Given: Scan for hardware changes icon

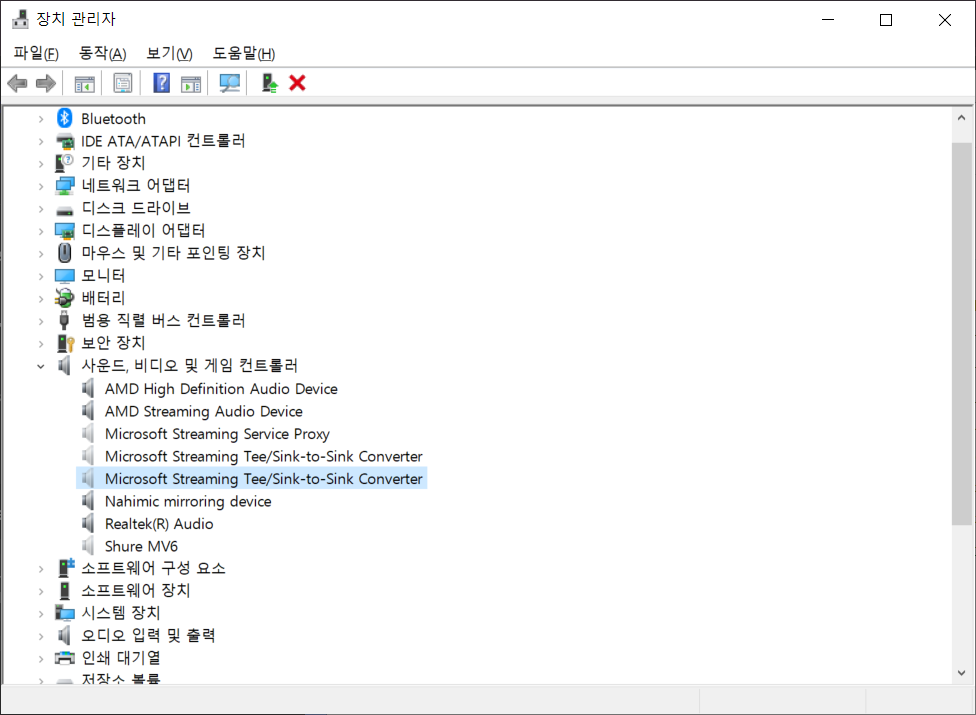Looking at the screenshot, I should [230, 83].
